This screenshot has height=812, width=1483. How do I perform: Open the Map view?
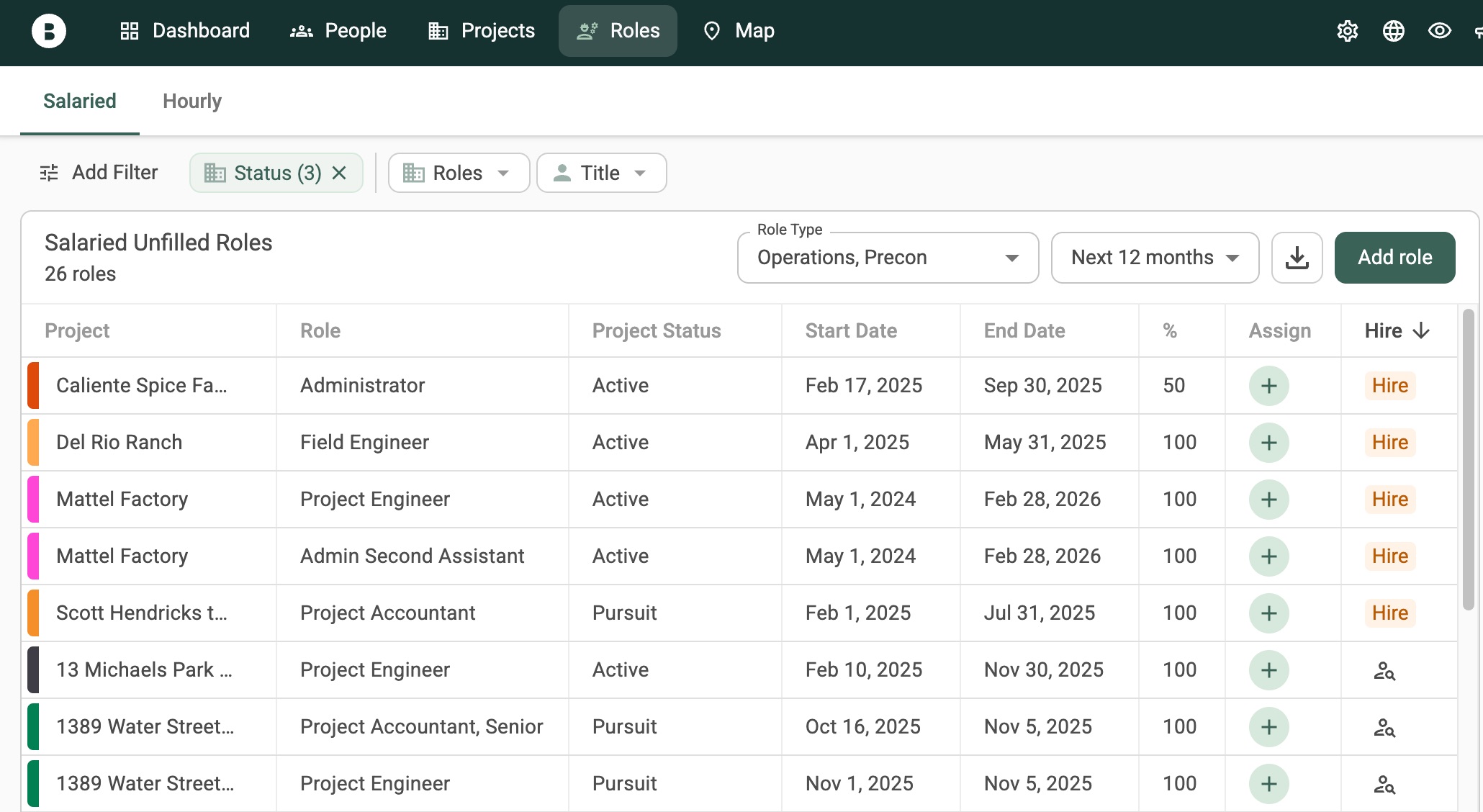point(739,31)
